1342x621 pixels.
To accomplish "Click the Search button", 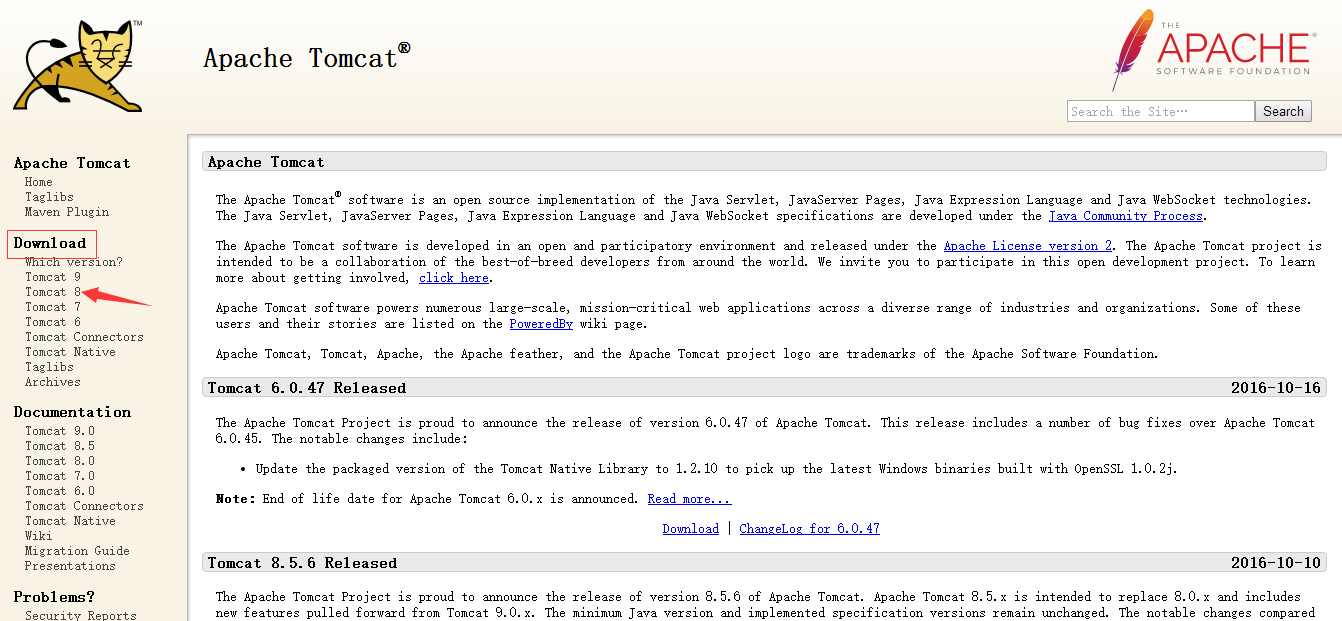I will pyautogui.click(x=1283, y=111).
